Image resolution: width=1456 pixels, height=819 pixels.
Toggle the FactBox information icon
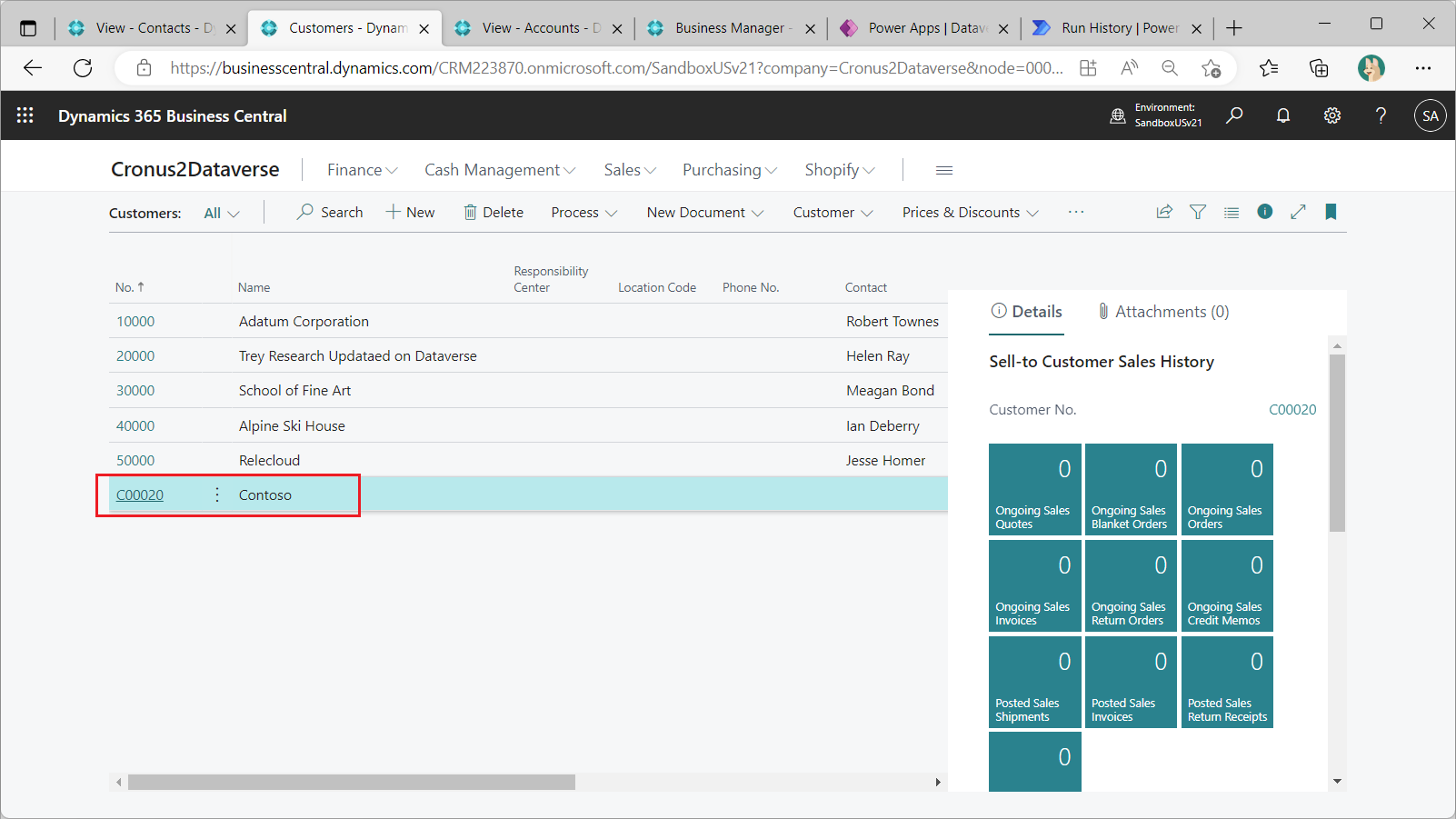(1264, 212)
